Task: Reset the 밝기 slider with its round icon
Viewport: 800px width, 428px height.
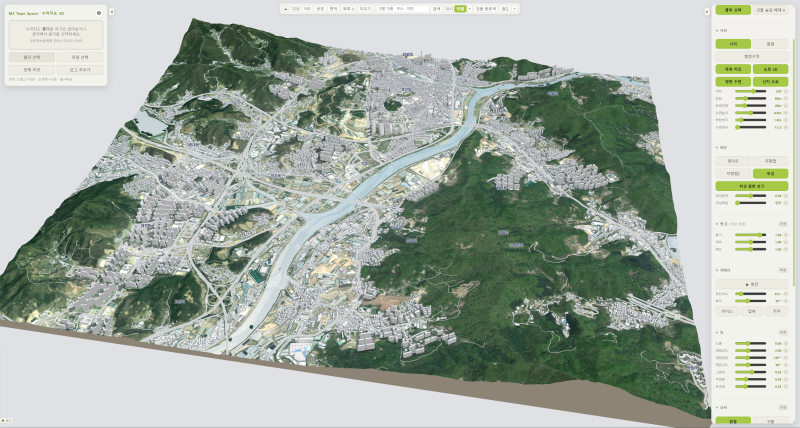Action: (x=786, y=235)
